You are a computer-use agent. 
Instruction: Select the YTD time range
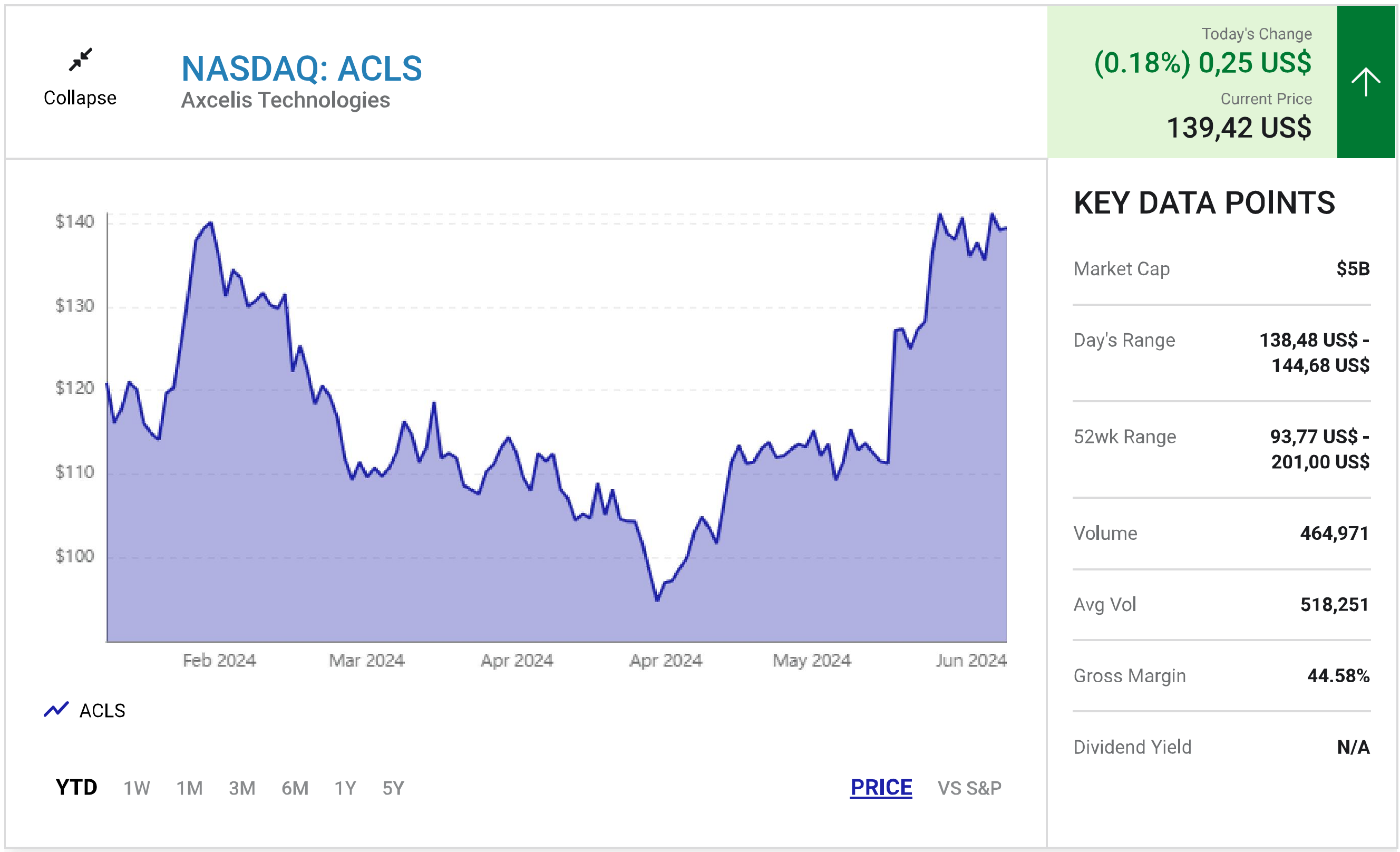[76, 788]
